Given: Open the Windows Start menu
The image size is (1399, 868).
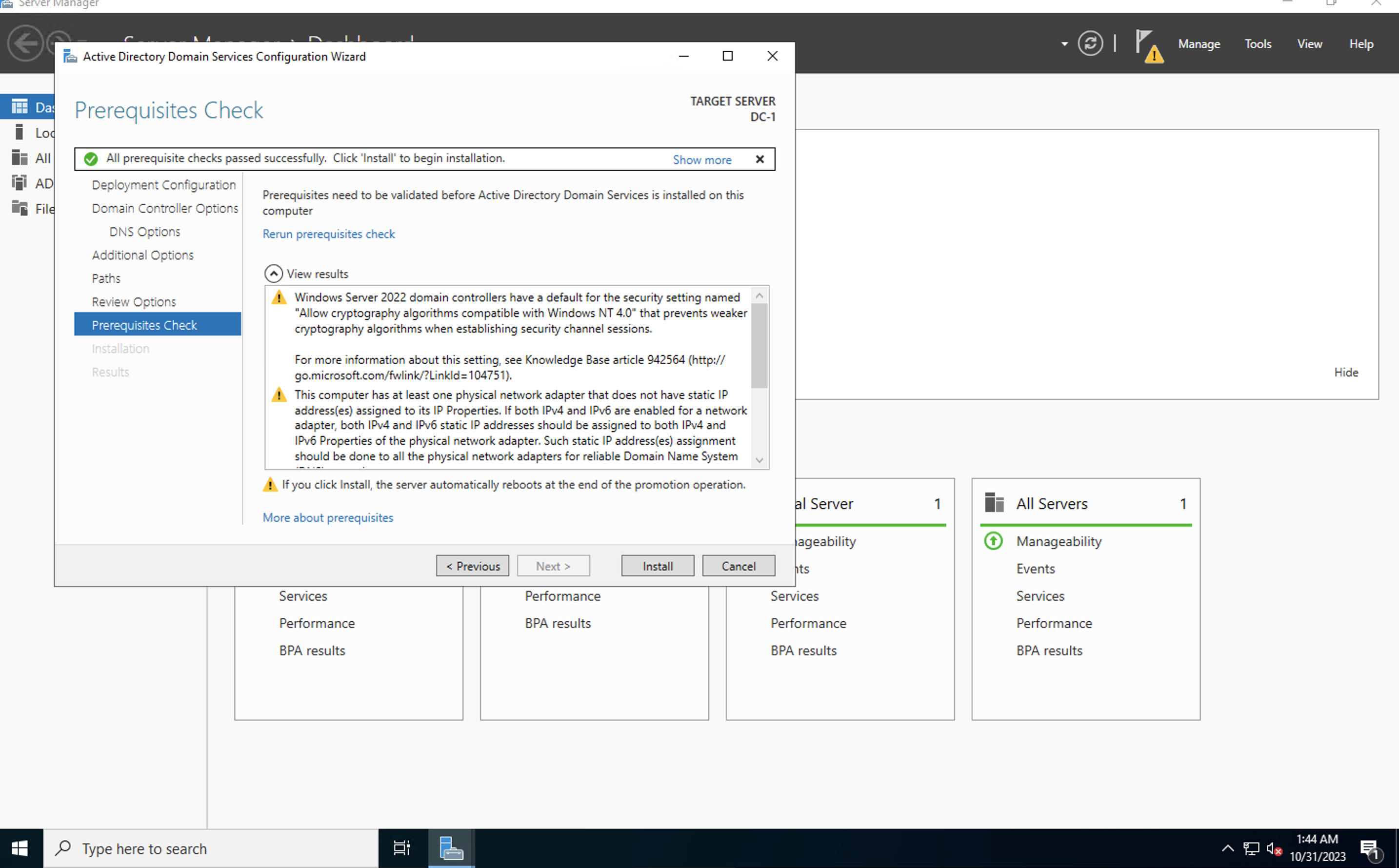Looking at the screenshot, I should tap(20, 848).
